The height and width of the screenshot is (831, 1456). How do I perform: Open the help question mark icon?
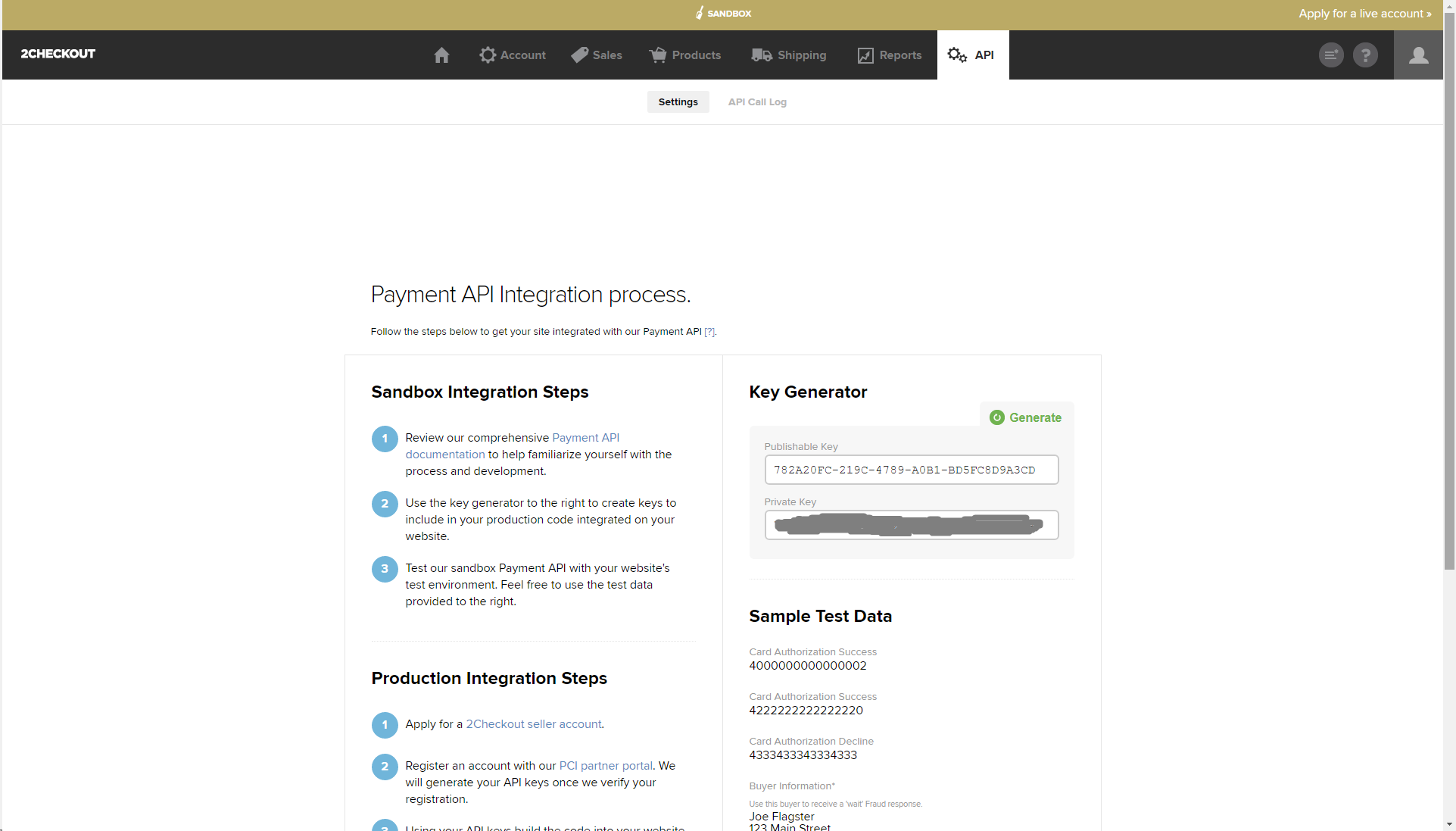pos(1366,55)
